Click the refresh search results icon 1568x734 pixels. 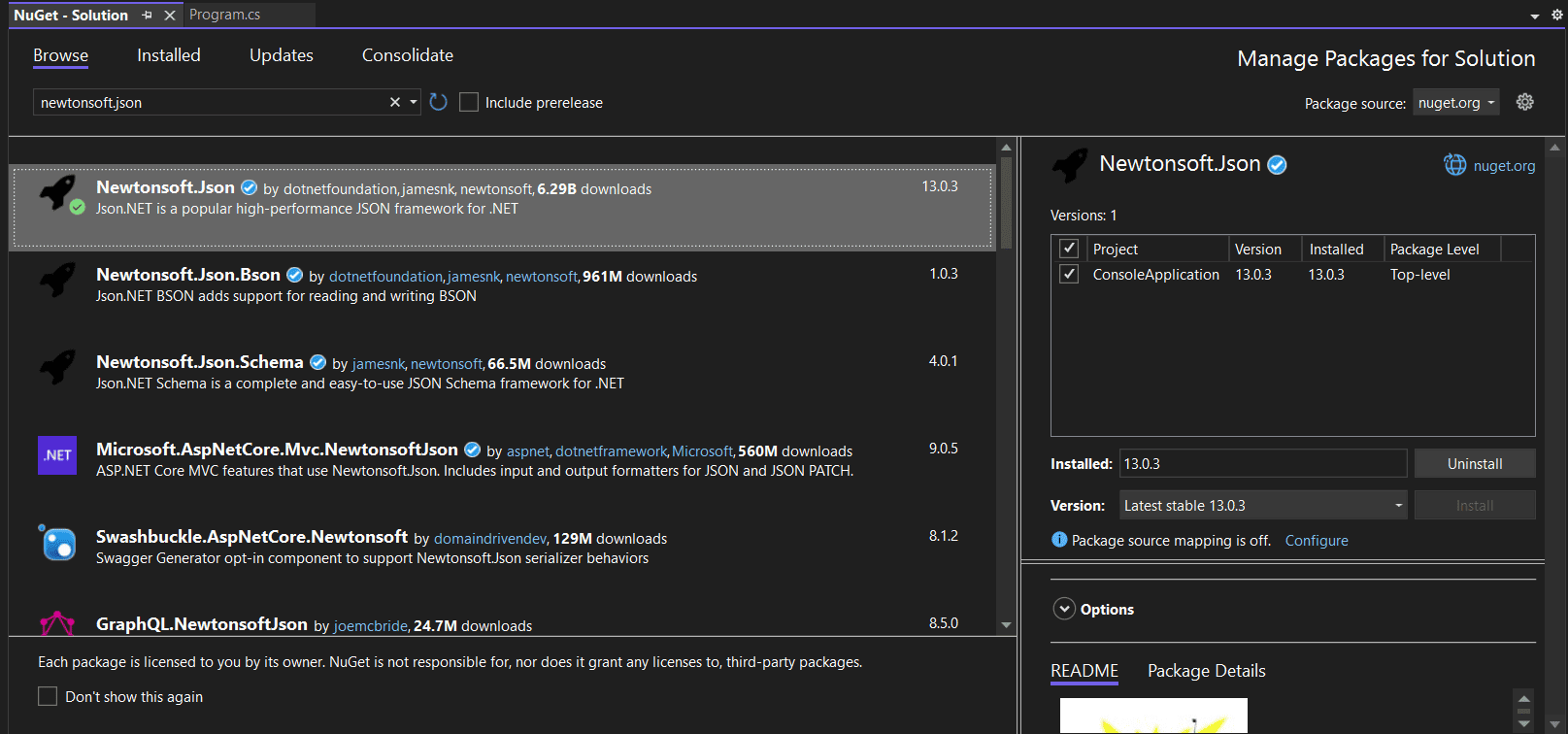[x=439, y=102]
